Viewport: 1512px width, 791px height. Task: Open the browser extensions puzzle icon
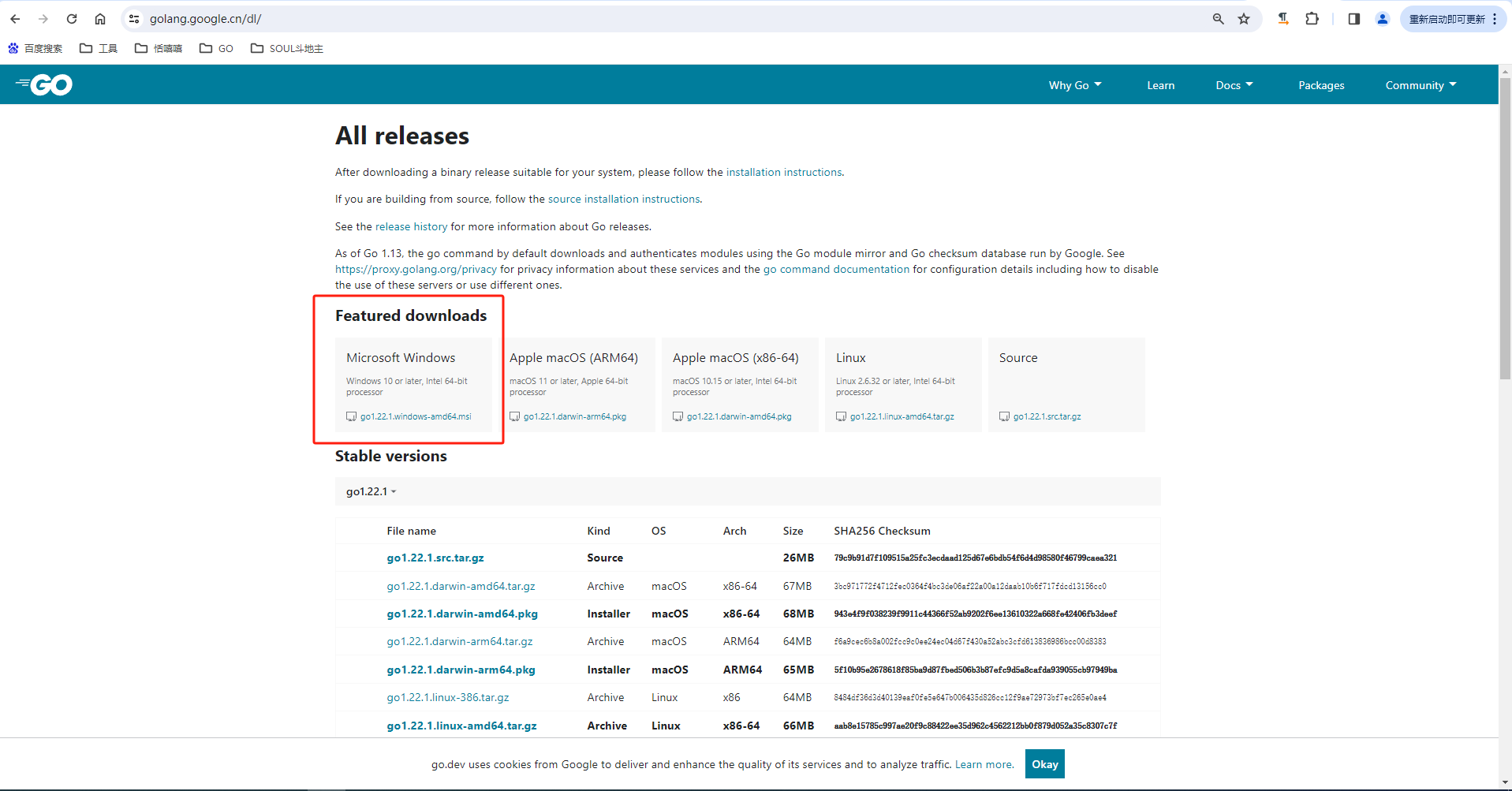tap(1312, 19)
